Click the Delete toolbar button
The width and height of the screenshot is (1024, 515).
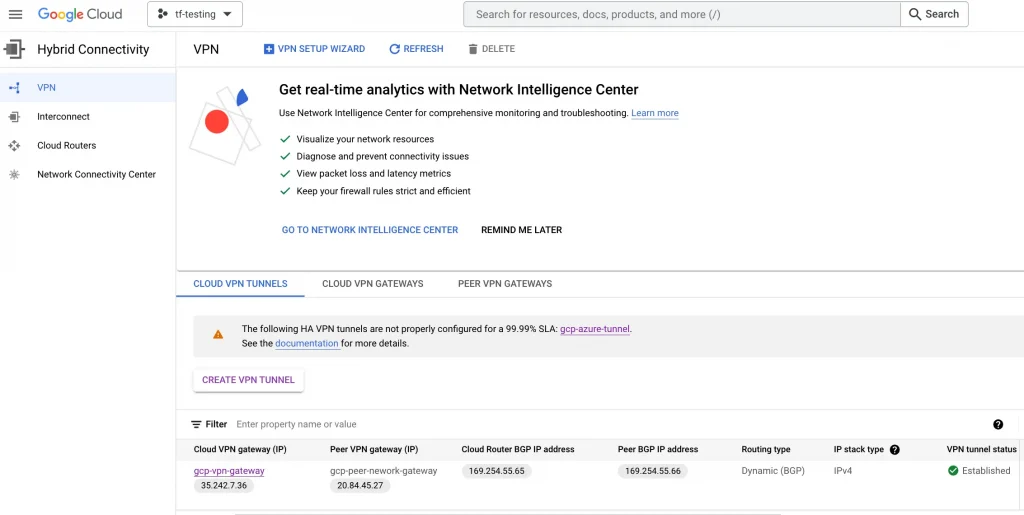coord(491,49)
